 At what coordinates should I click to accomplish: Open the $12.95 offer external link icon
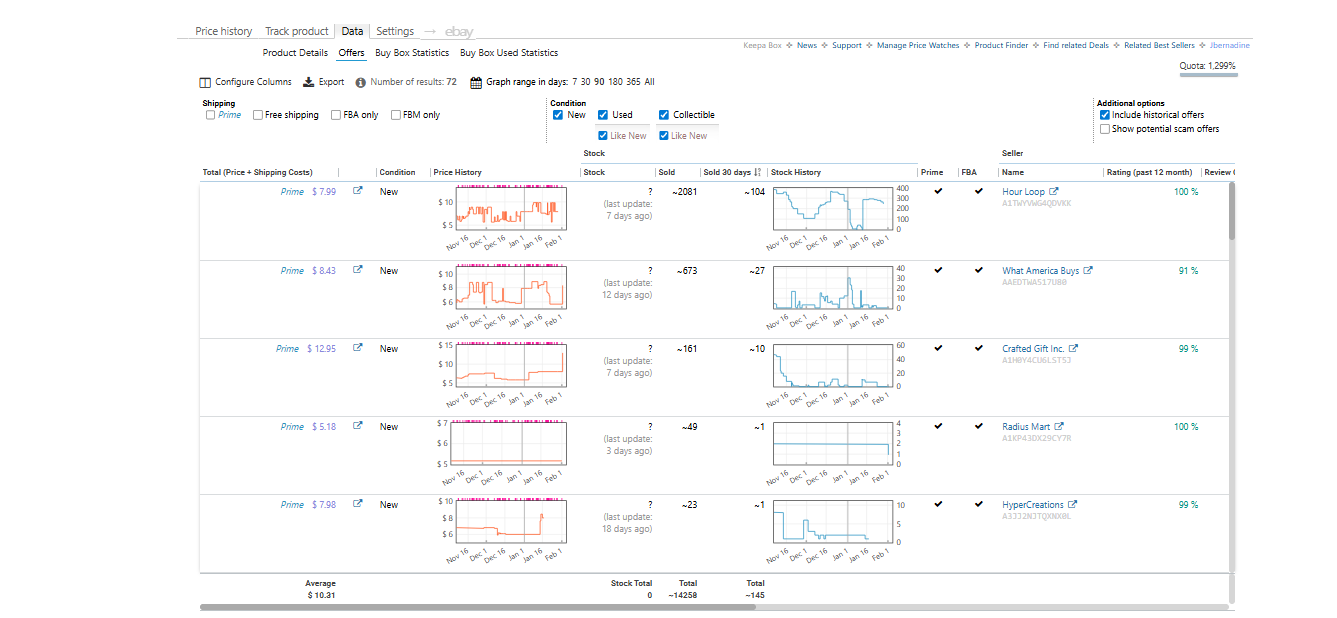(x=358, y=349)
